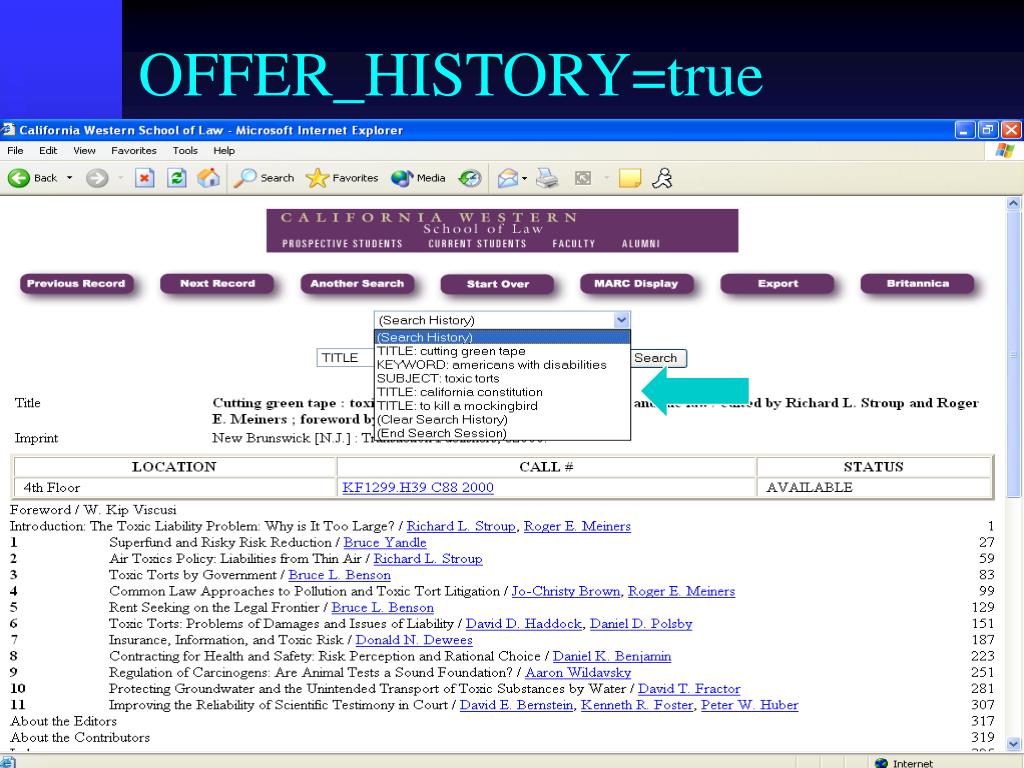This screenshot has width=1024, height=768.
Task: Select 'TITLE: california constitution' history entry
Action: pyautogui.click(x=502, y=392)
